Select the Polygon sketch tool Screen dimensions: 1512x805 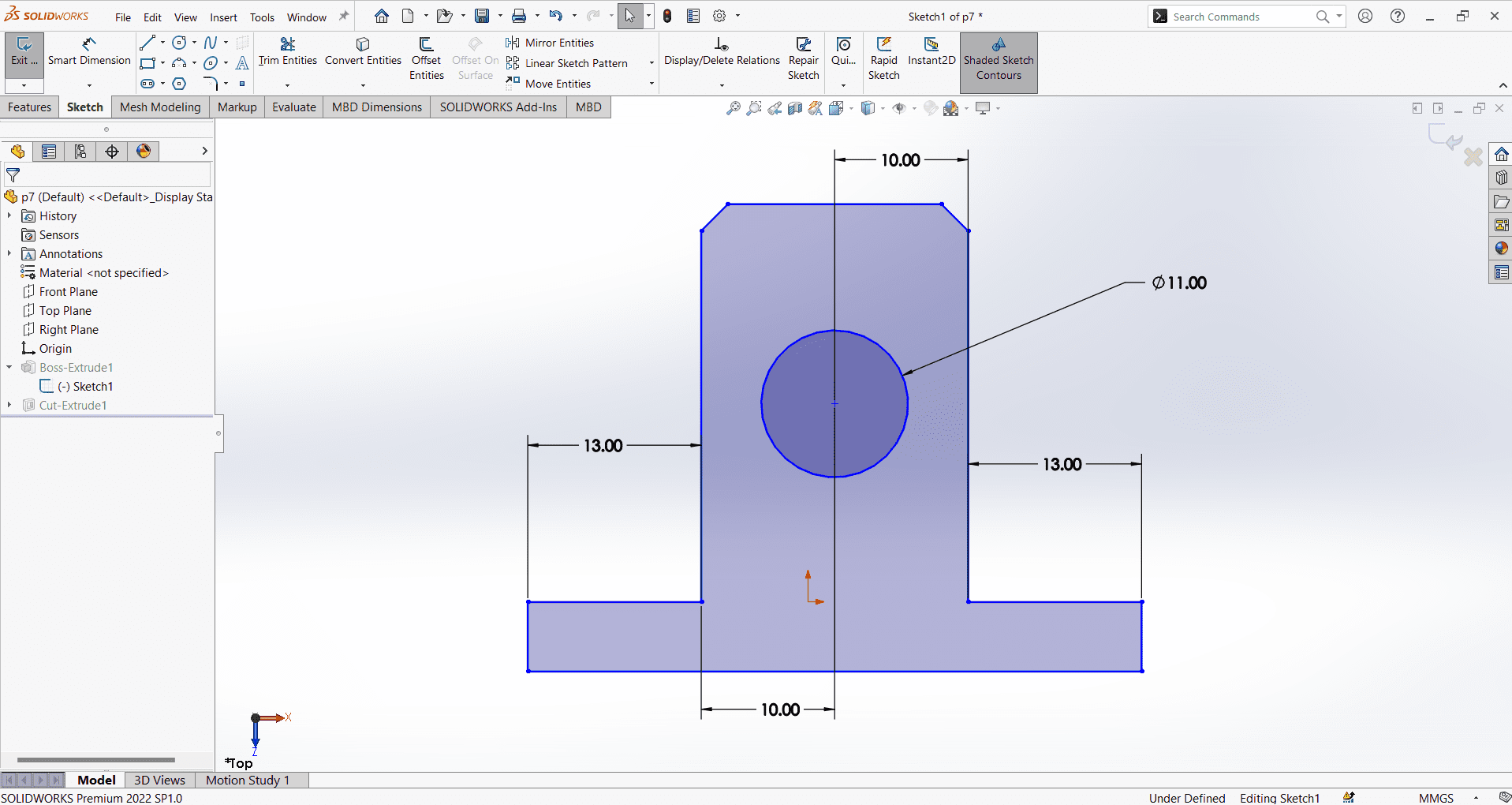(x=180, y=84)
